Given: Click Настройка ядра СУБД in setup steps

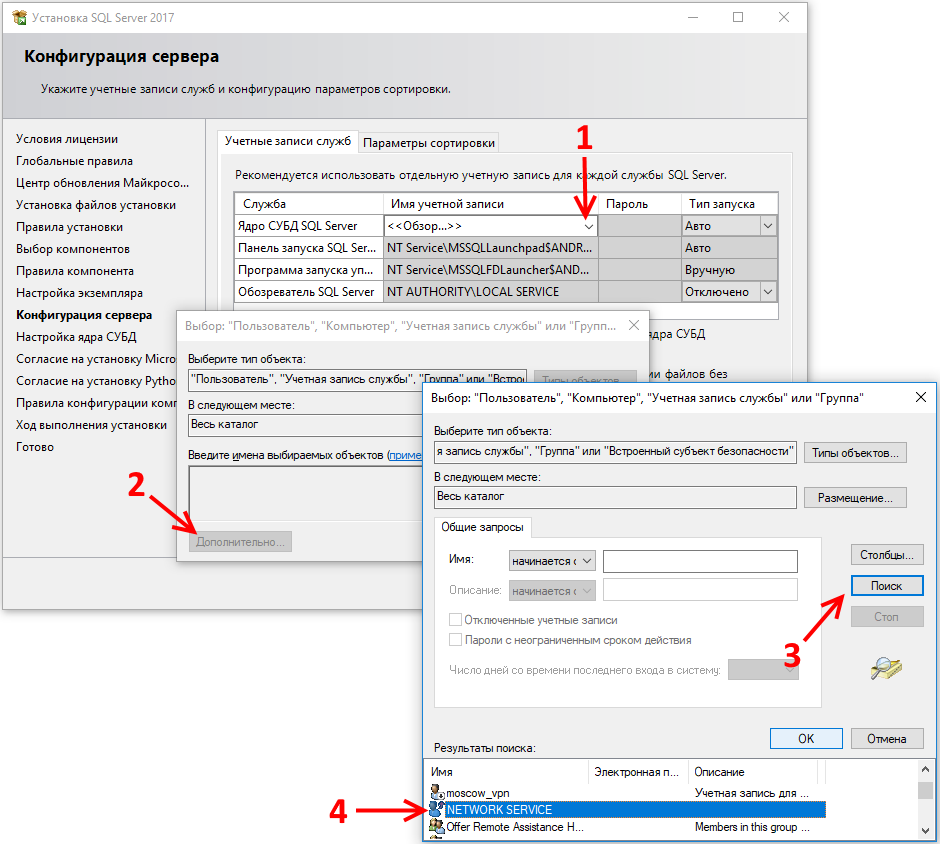Looking at the screenshot, I should [76, 337].
